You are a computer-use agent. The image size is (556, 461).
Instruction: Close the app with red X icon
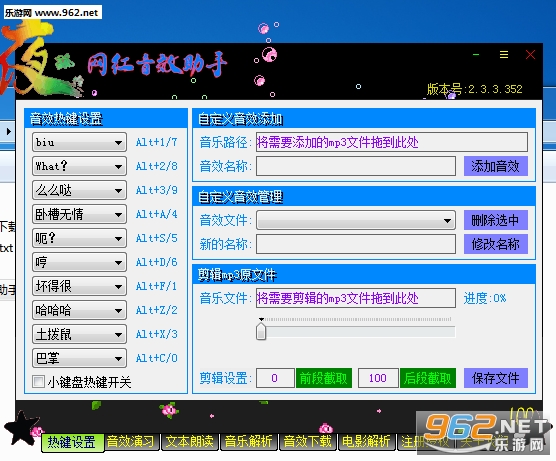click(x=530, y=55)
